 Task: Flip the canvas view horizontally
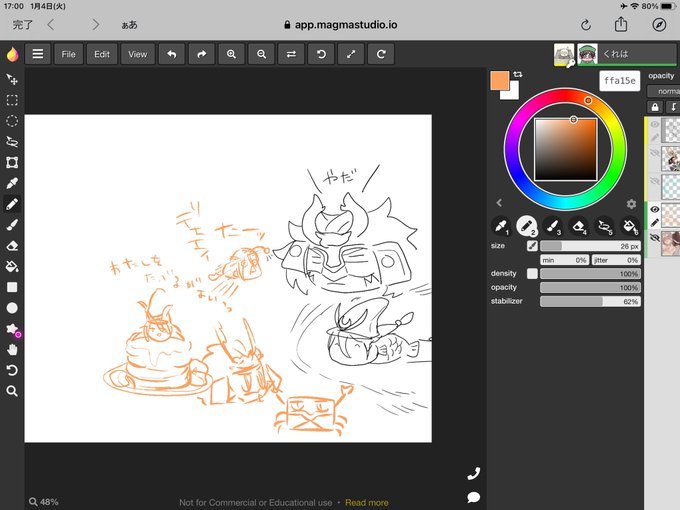point(291,54)
